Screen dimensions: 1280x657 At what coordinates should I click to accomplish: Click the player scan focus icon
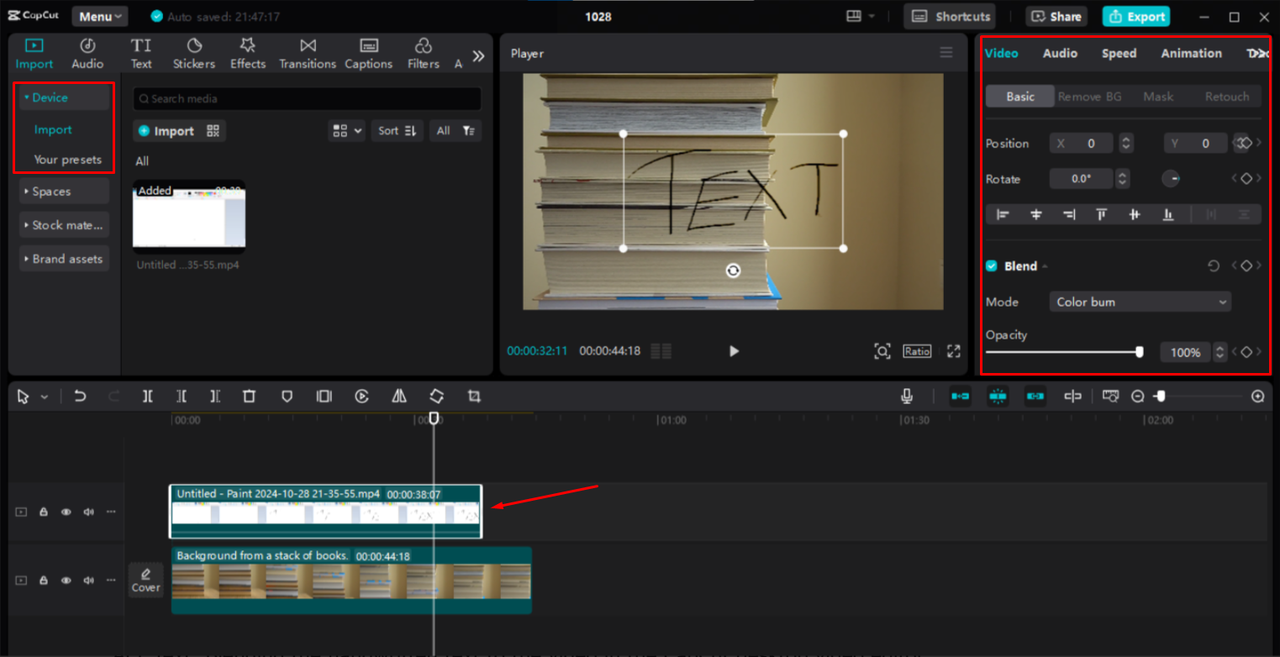(x=882, y=351)
